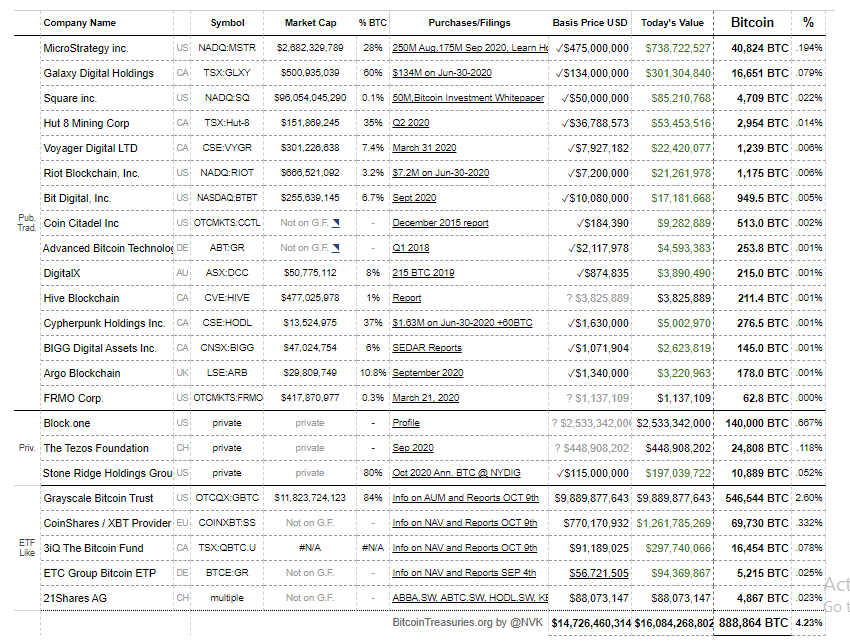Image resolution: width=850 pixels, height=644 pixels.
Task: Open Grayscale 'Info on AUM and Reports OCT 9th'
Action: click(x=466, y=498)
